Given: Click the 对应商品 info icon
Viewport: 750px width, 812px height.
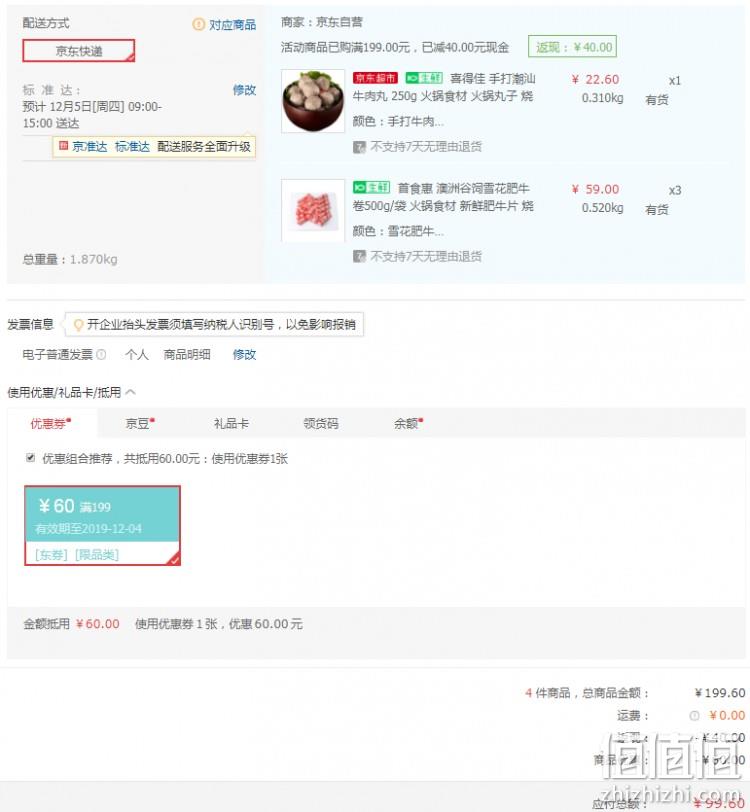Looking at the screenshot, I should [x=198, y=24].
